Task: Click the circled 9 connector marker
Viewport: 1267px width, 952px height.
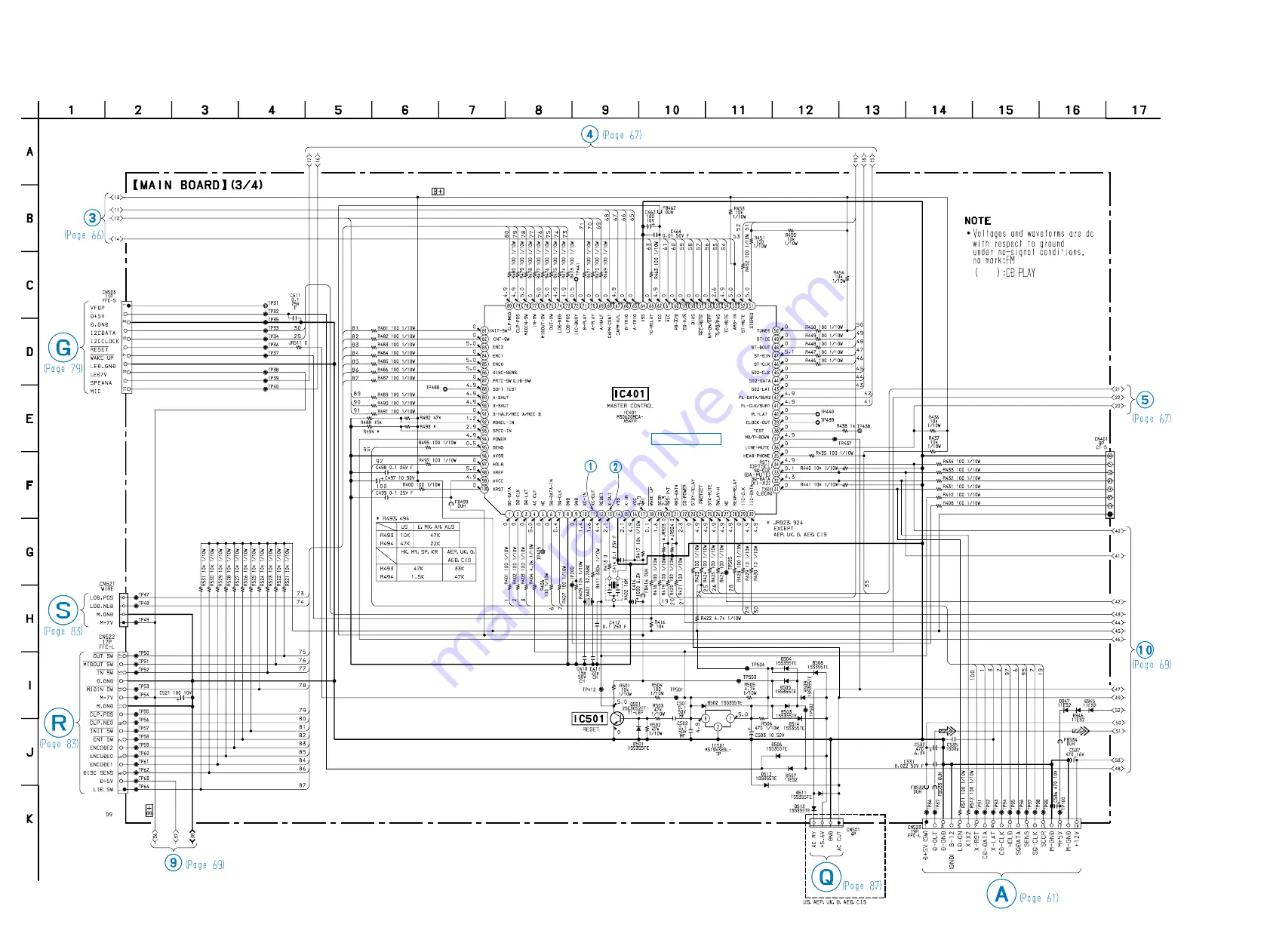Action: pyautogui.click(x=174, y=863)
